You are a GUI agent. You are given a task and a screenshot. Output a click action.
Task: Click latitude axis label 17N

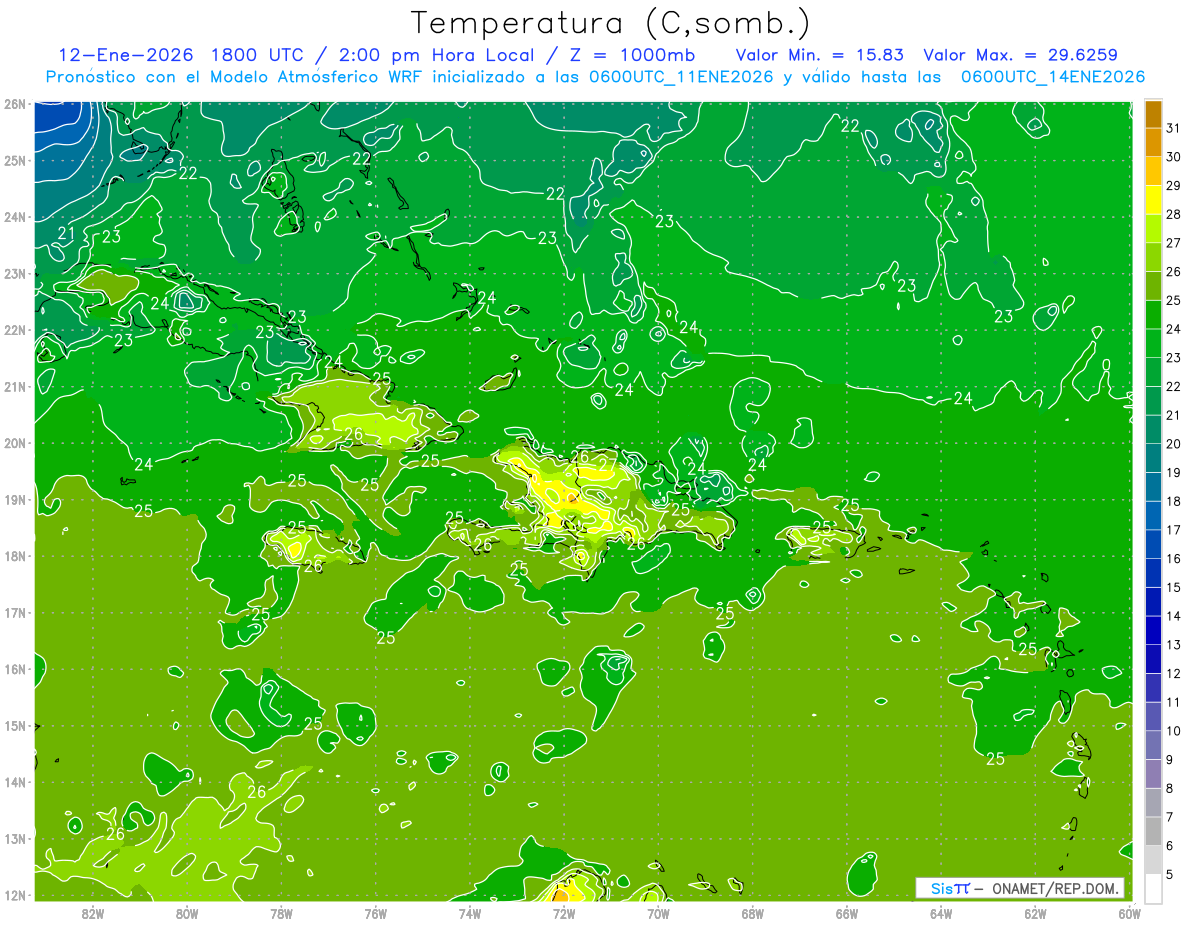click(14, 612)
